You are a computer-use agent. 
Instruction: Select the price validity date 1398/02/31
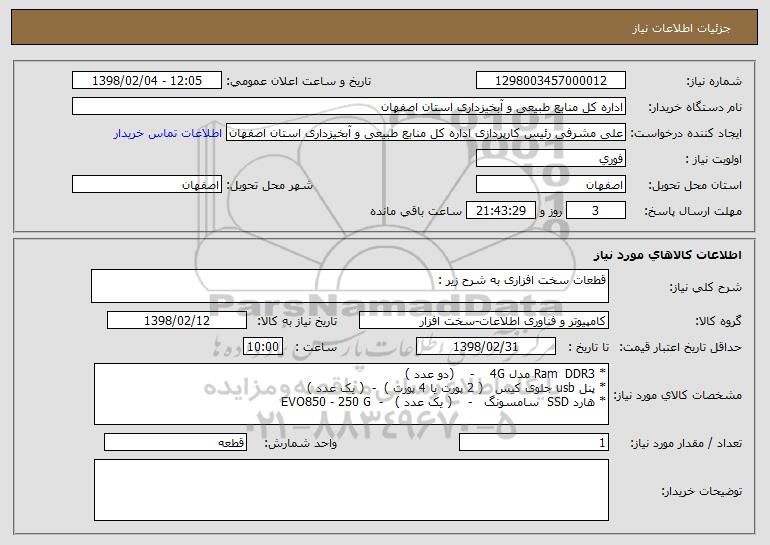coord(486,347)
